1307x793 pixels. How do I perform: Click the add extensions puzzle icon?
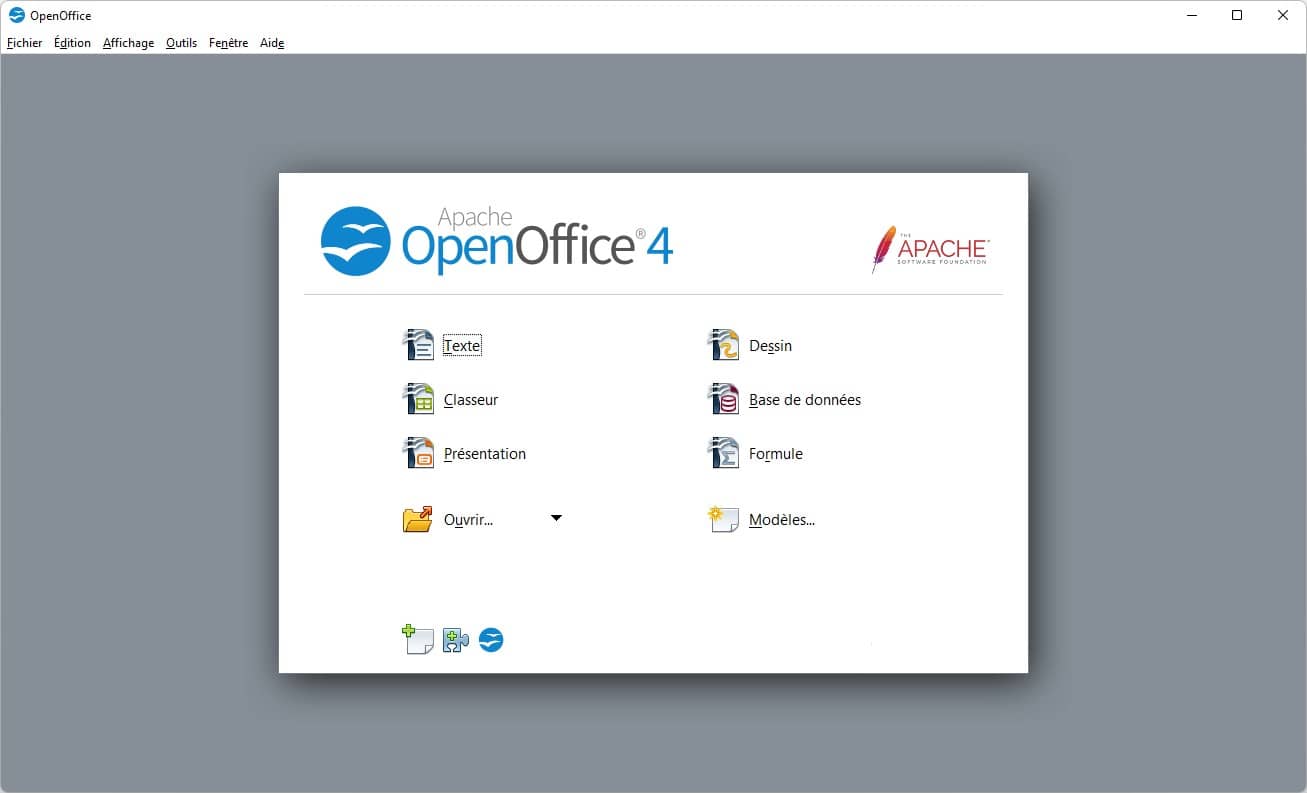coord(456,640)
